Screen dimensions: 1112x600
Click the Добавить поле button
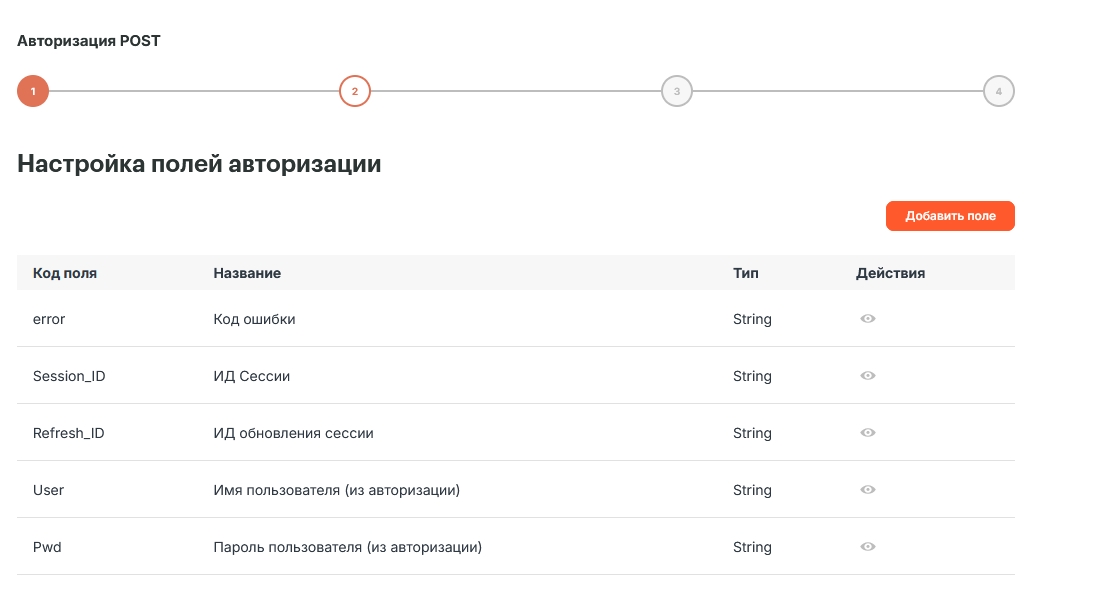click(950, 216)
